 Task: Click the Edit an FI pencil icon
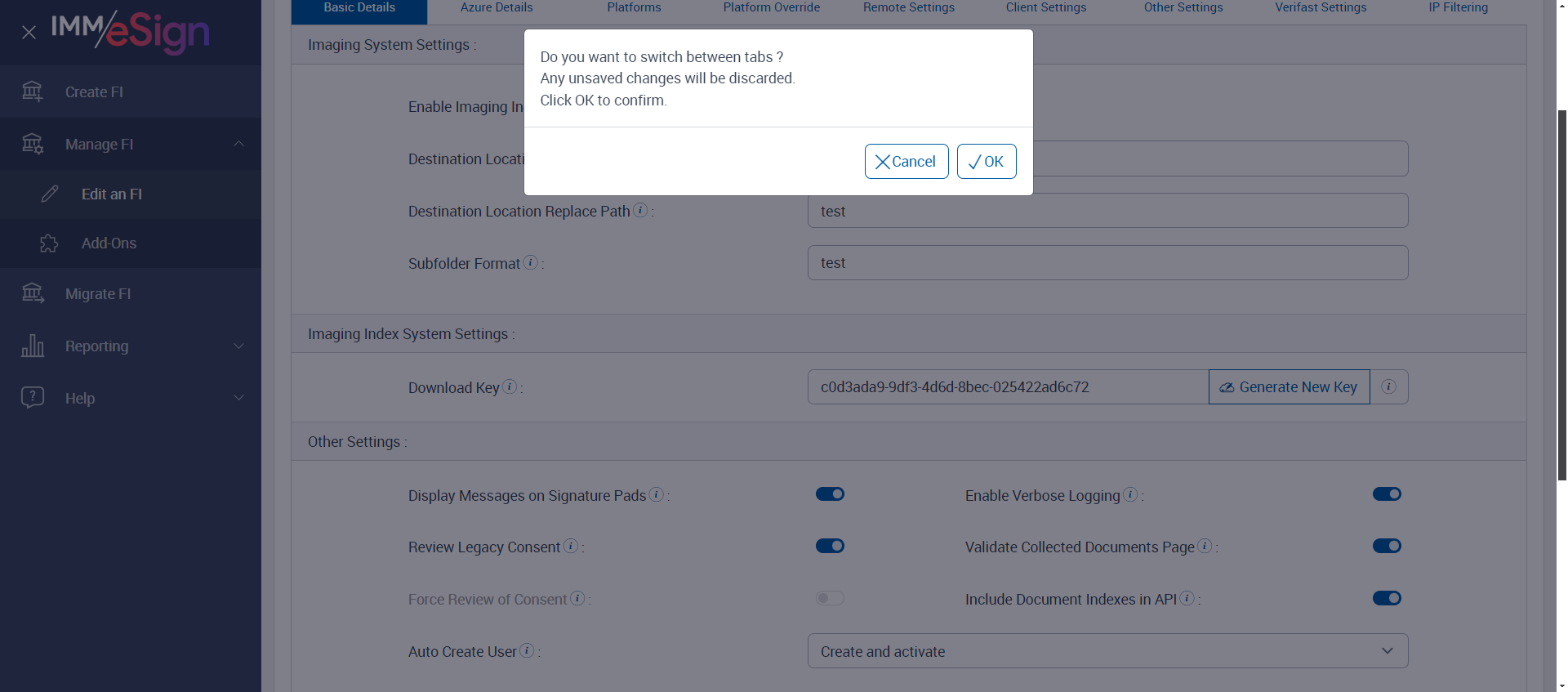(50, 194)
